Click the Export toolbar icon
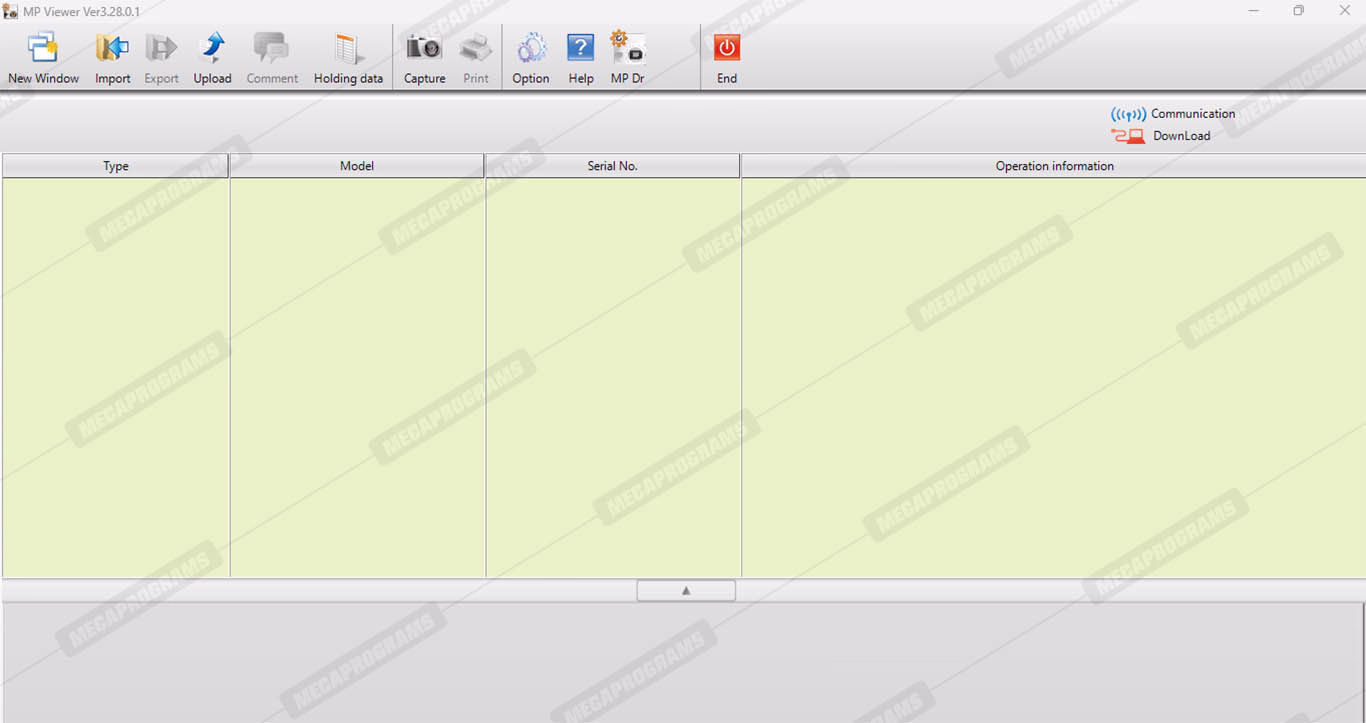1366x723 pixels. 161,48
